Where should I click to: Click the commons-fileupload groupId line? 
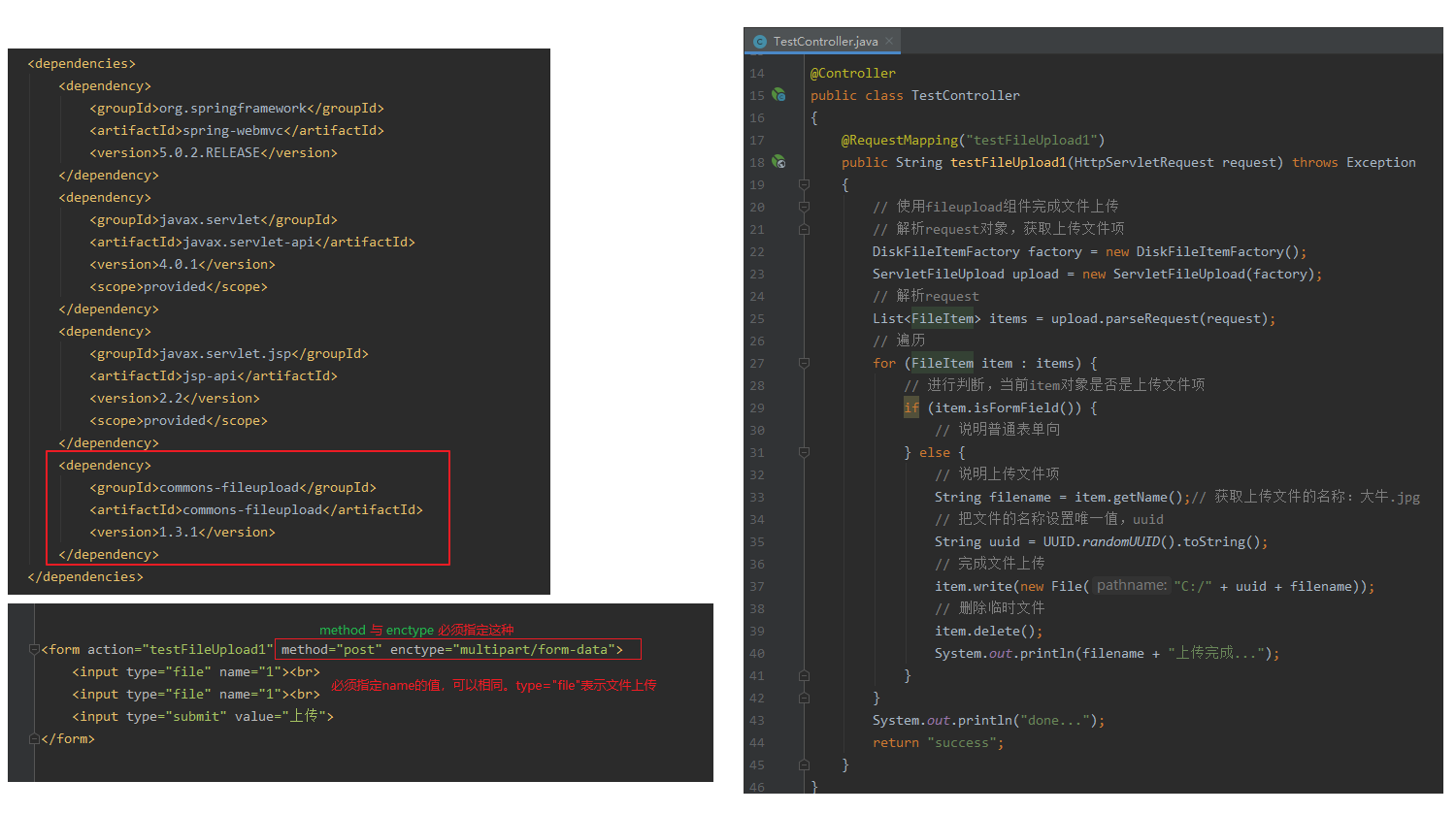pyautogui.click(x=233, y=487)
